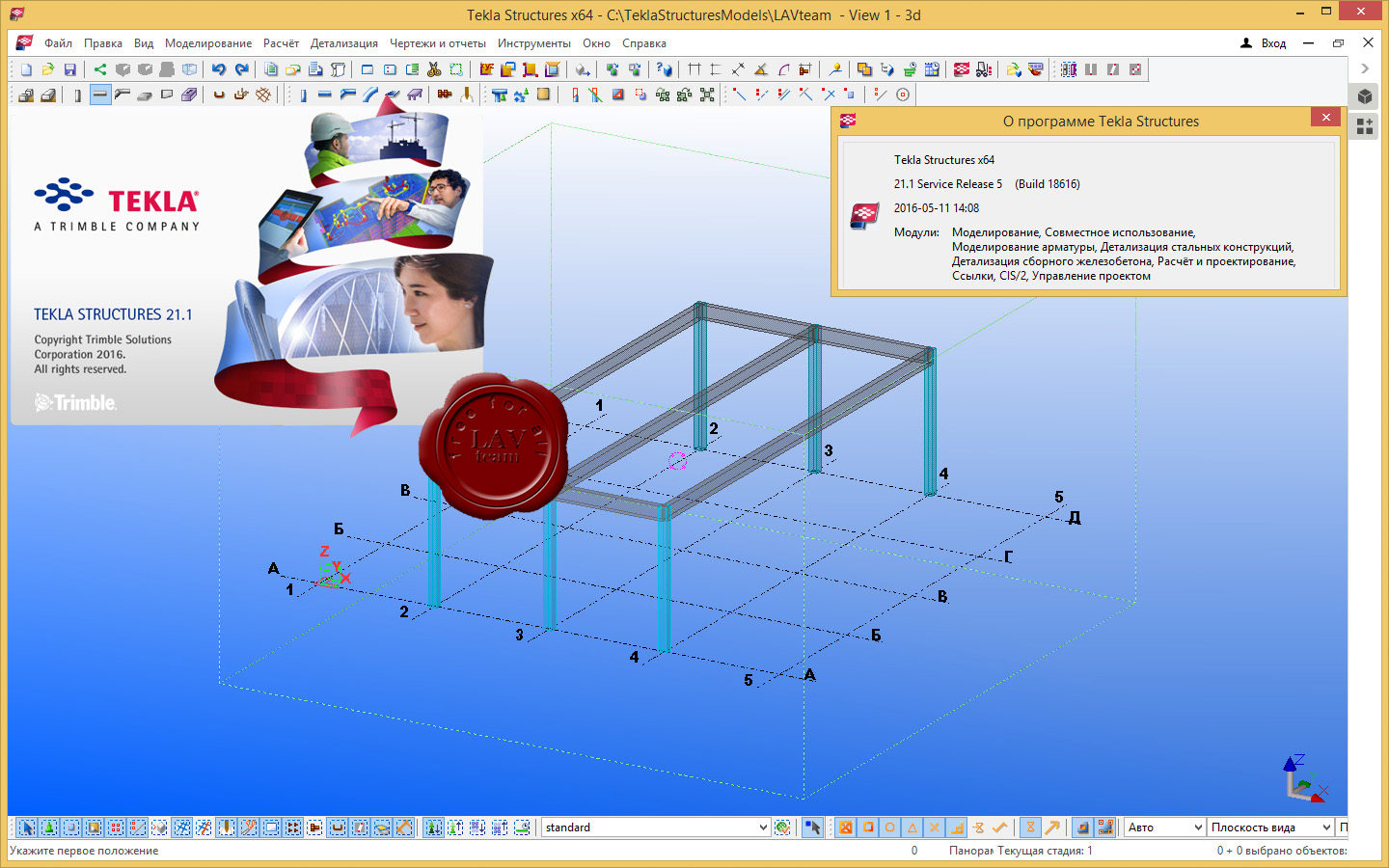
Task: Expand the toolbar overflow chevron
Action: click(x=1365, y=68)
